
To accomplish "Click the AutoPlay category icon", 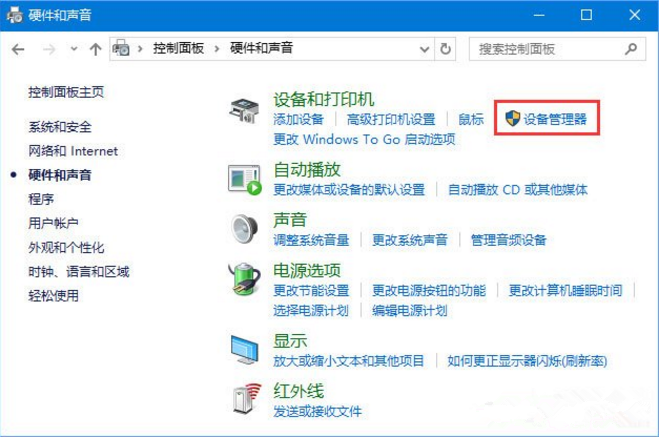I will [x=245, y=180].
